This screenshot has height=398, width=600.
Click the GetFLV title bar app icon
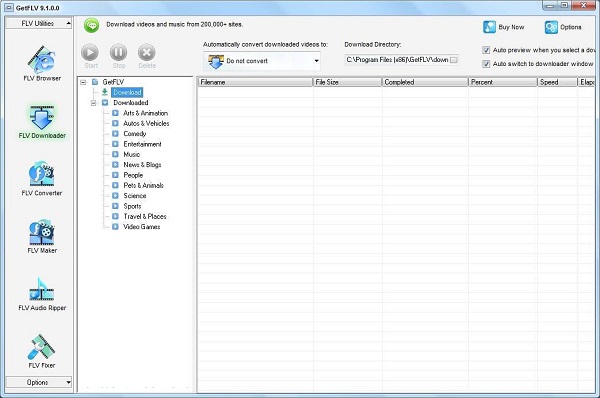pyautogui.click(x=9, y=8)
